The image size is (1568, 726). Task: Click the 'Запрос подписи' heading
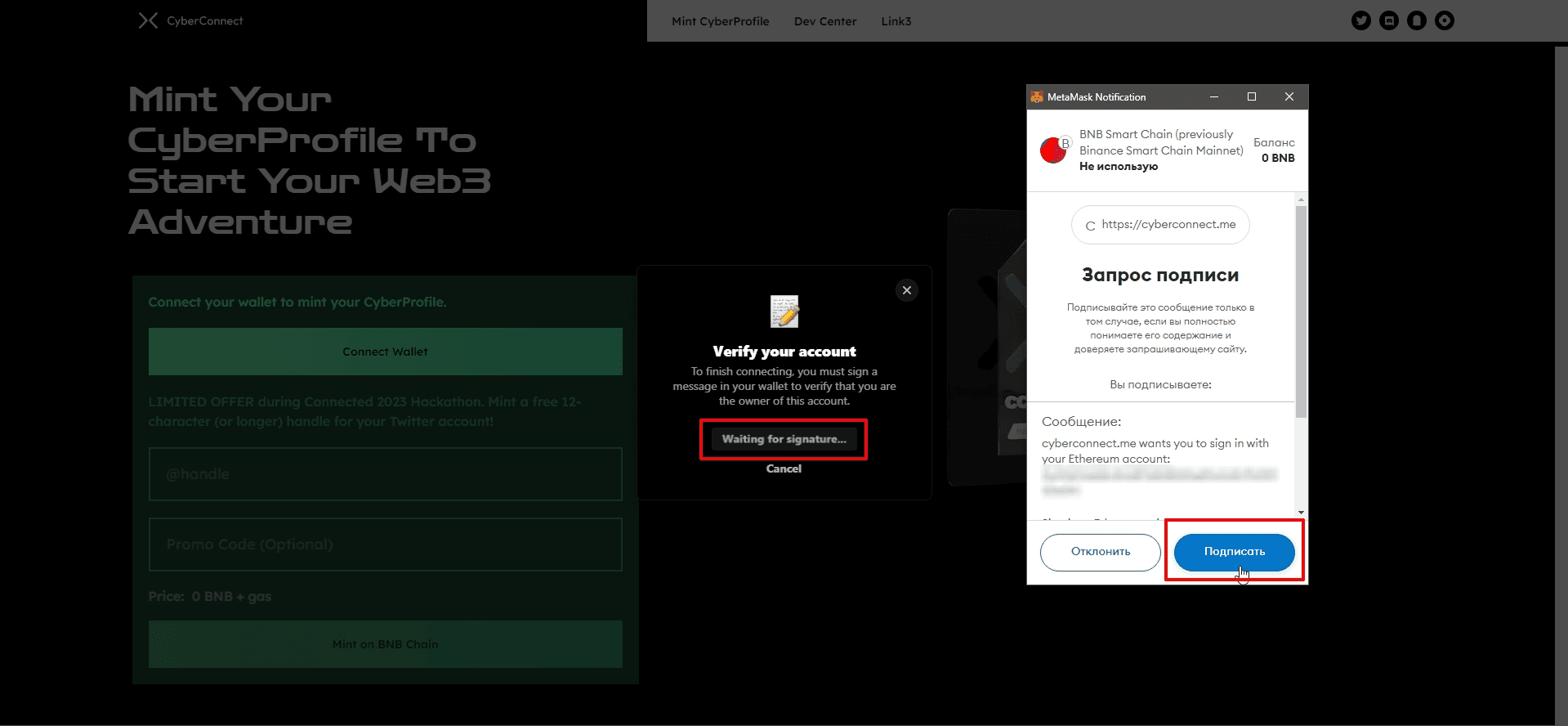(1160, 275)
